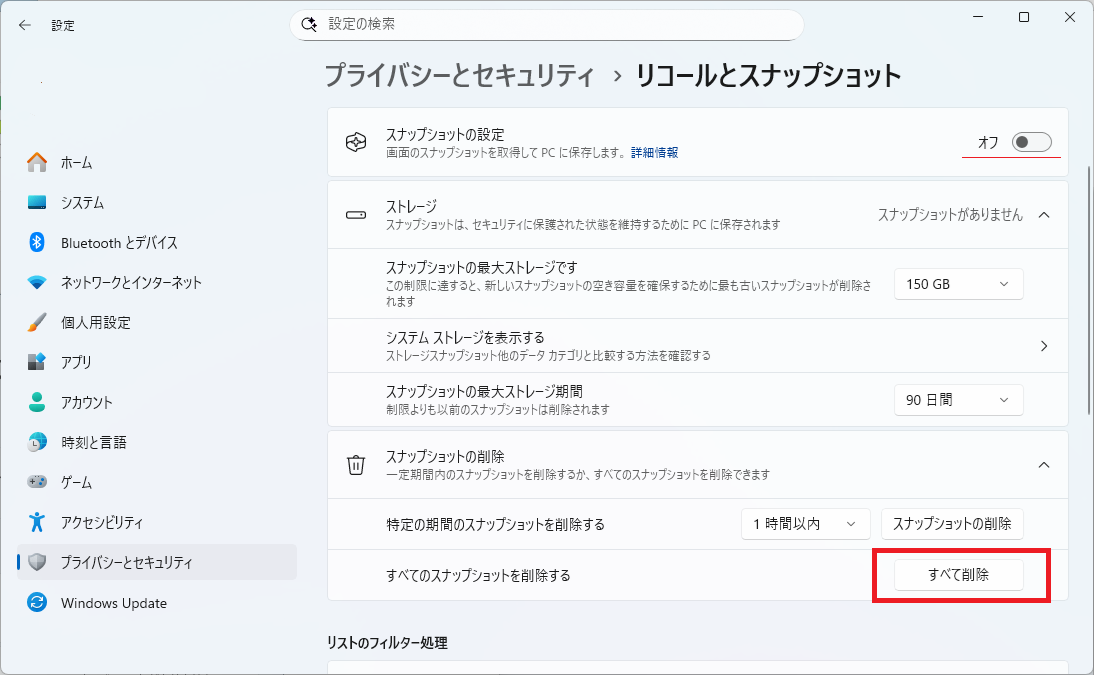
Task: Click the アクセシビリティ person icon
Action: pos(38,522)
